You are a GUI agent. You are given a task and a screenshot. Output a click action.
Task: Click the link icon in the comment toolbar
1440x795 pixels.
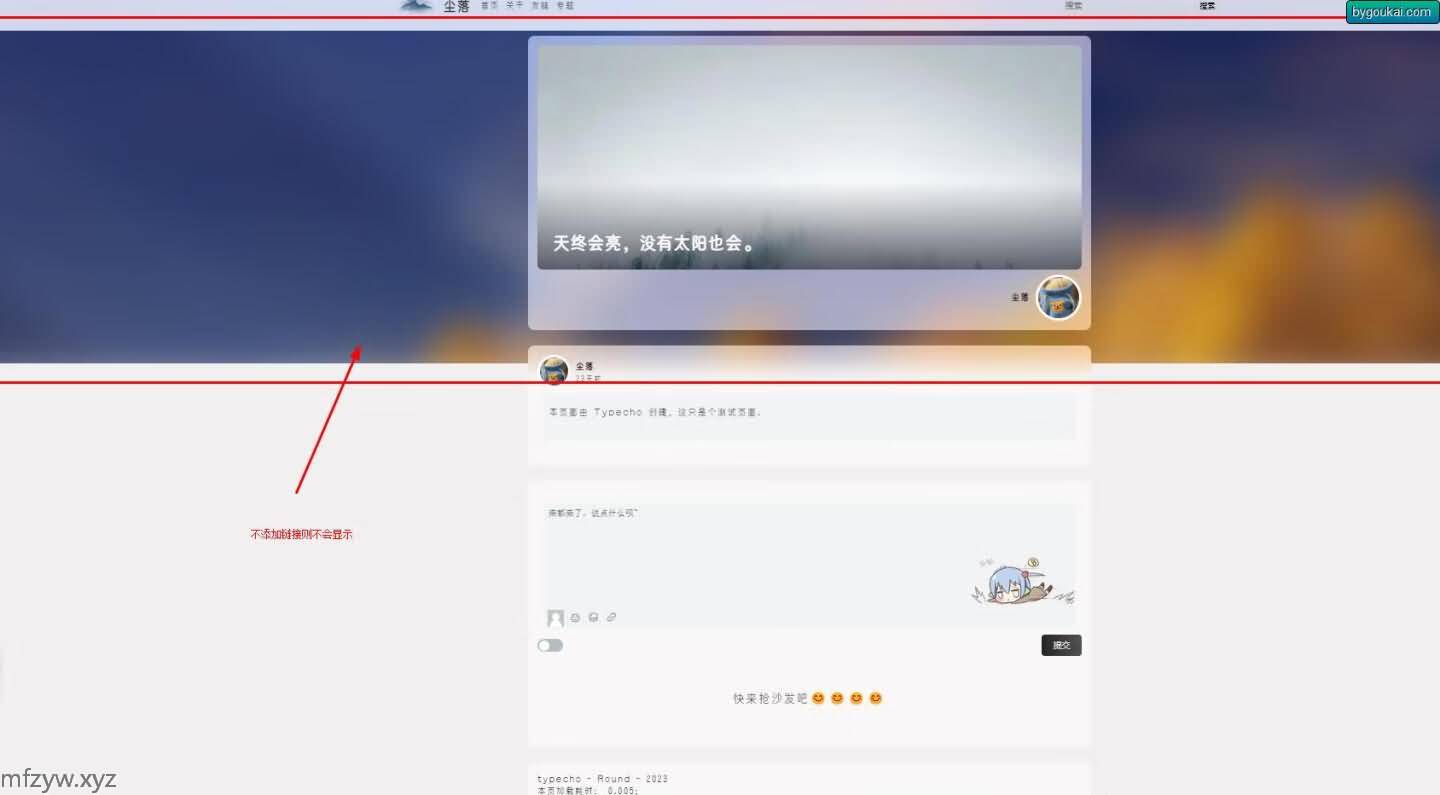(611, 618)
